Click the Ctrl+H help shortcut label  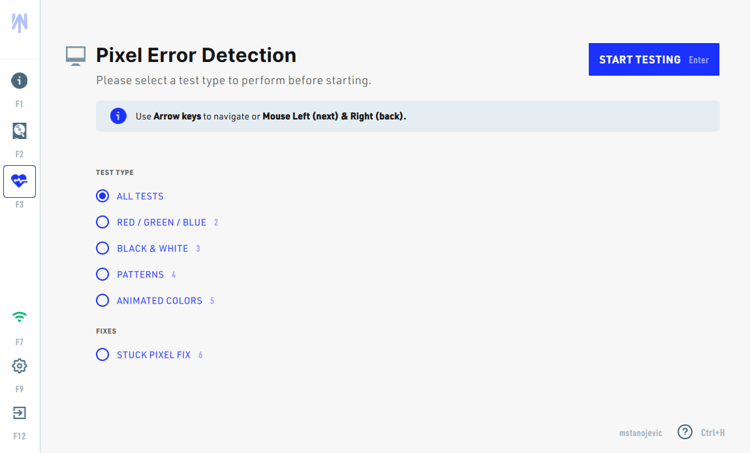[x=713, y=432]
